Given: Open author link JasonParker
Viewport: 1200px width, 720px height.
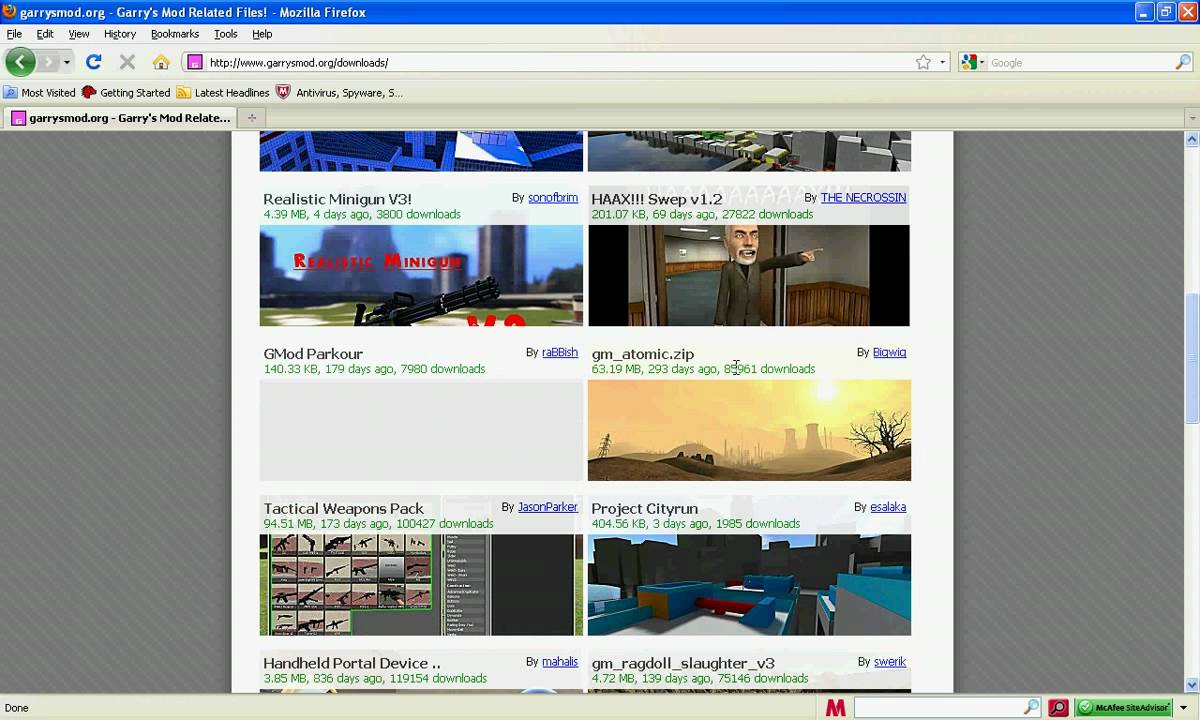Looking at the screenshot, I should pyautogui.click(x=547, y=507).
